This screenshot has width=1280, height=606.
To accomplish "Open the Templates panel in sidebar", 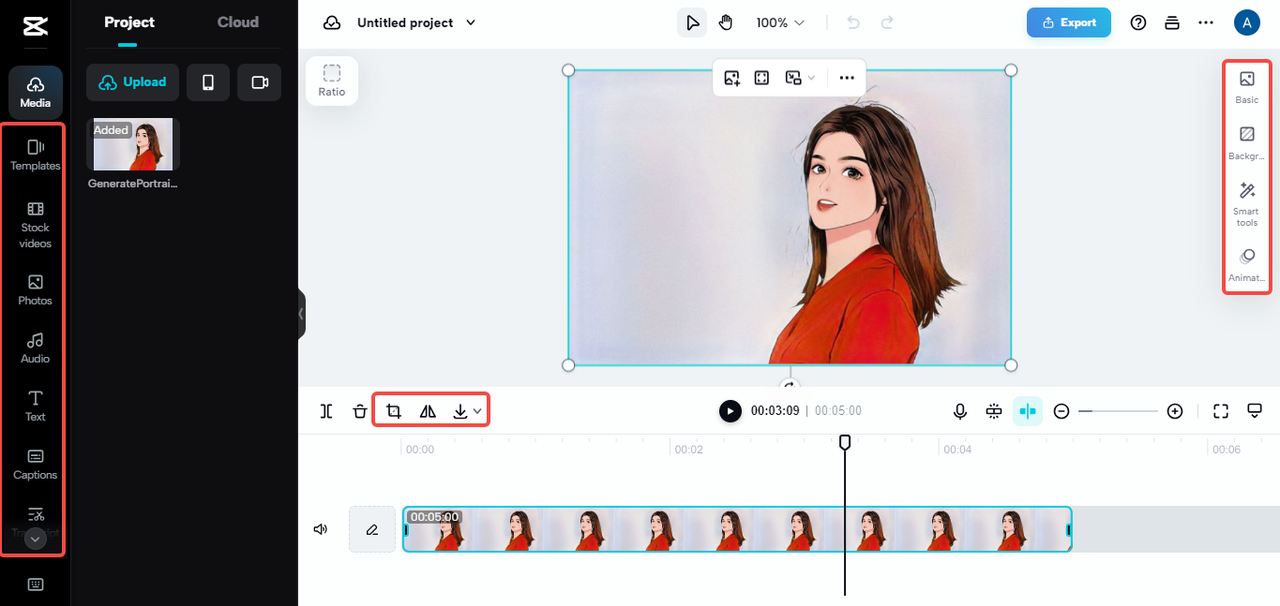I will tap(35, 155).
